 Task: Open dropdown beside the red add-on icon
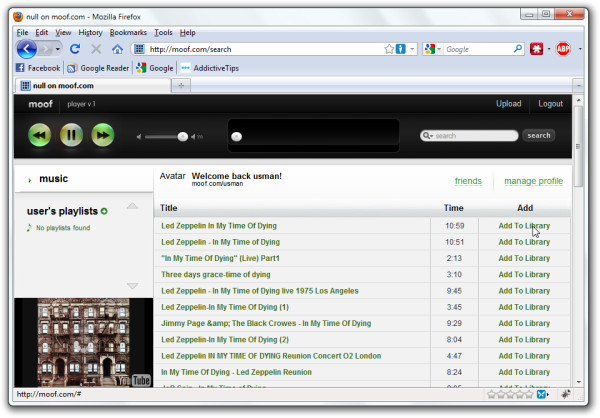click(549, 49)
